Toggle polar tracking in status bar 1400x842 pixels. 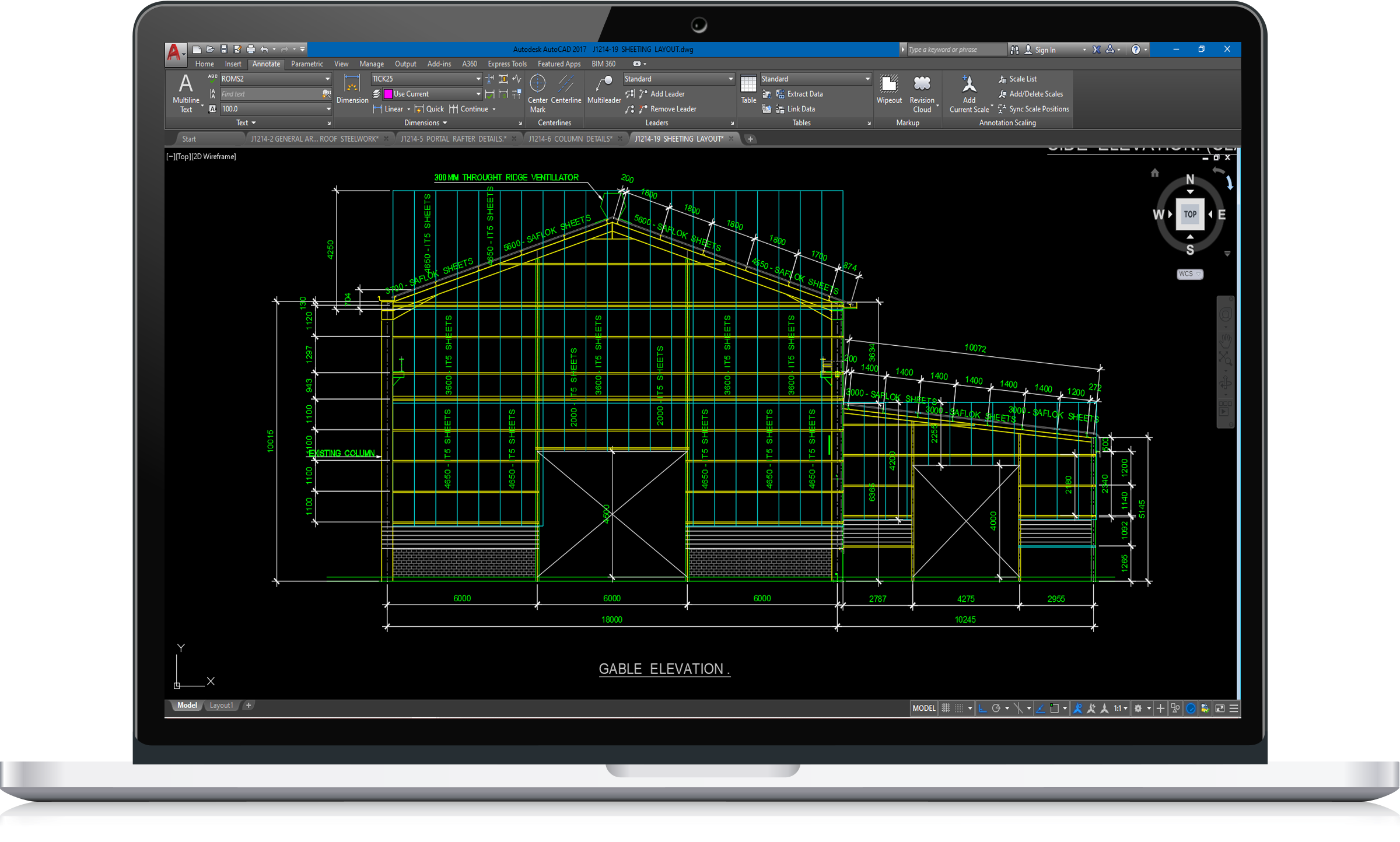[x=996, y=708]
